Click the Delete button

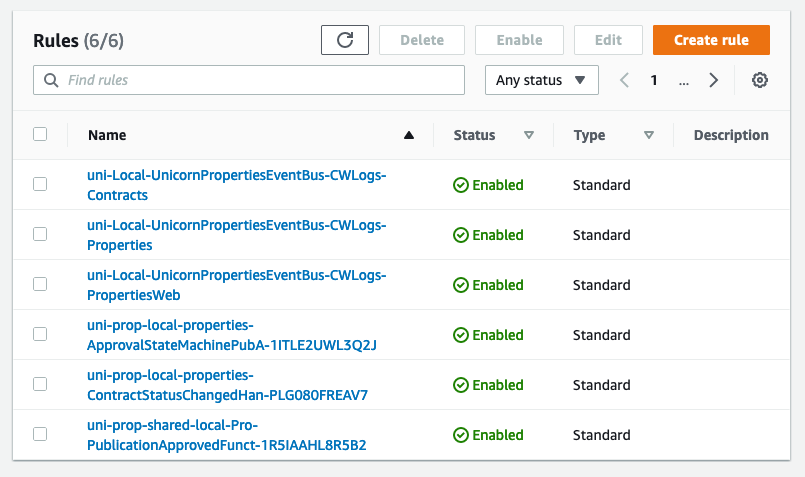pos(422,40)
